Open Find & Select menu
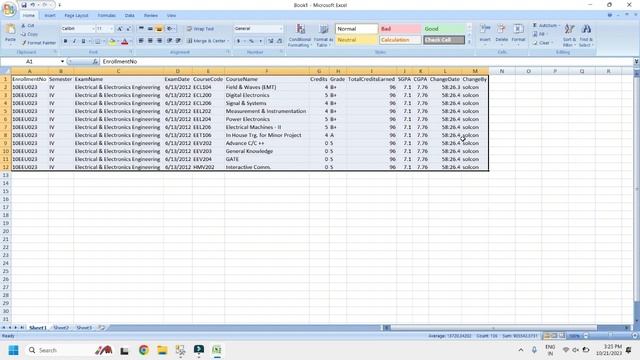640x360 pixels. point(586,35)
